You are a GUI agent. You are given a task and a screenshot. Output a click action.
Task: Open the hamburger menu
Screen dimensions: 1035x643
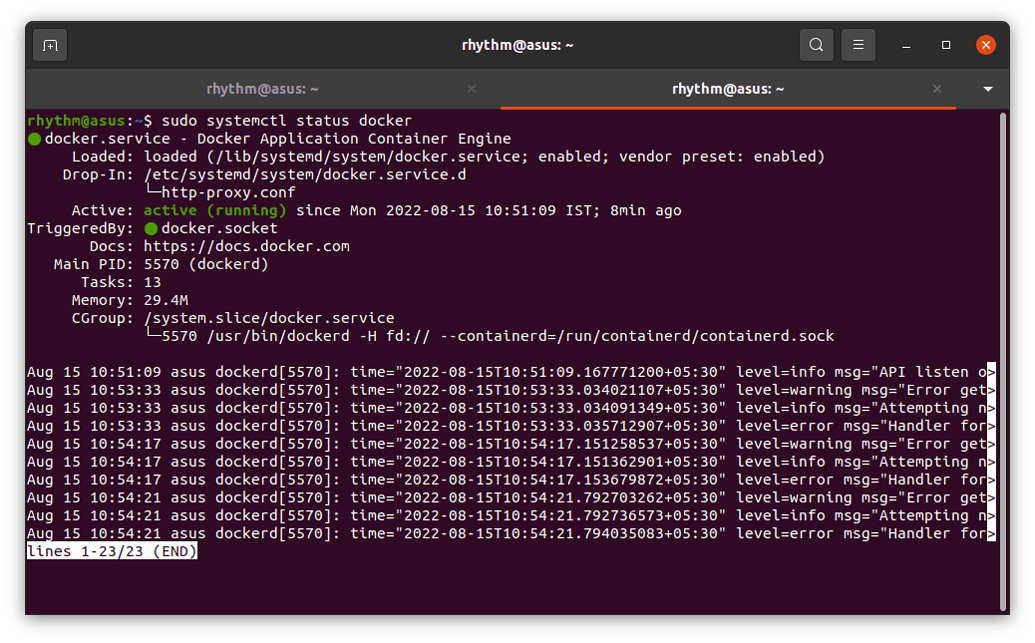(x=858, y=45)
